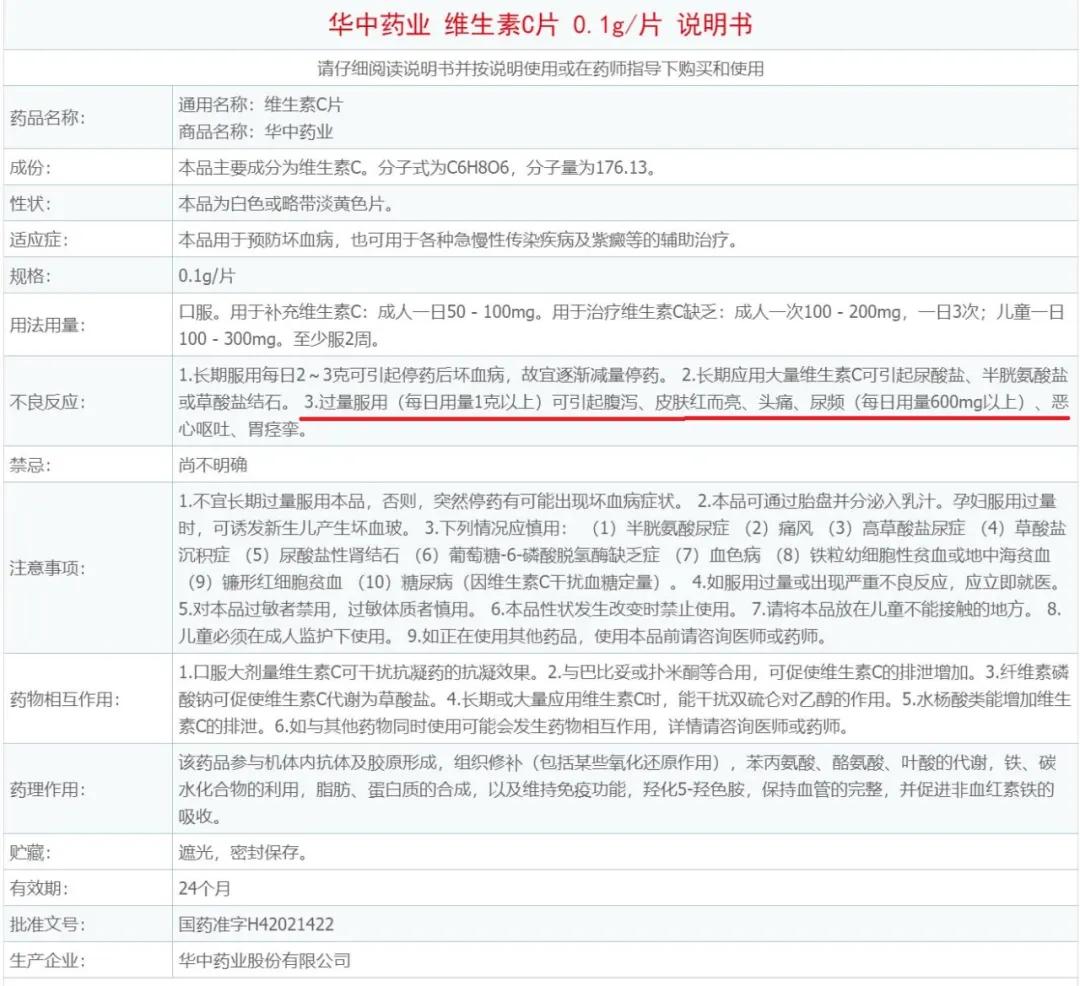
Task: Select the 规格 value 0.1g/片
Action: tap(203, 274)
